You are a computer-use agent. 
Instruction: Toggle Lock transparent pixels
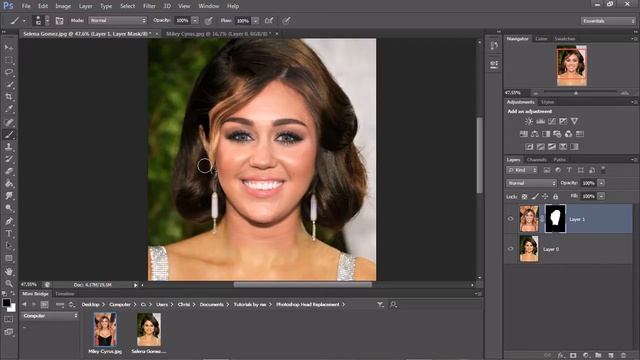pos(524,196)
